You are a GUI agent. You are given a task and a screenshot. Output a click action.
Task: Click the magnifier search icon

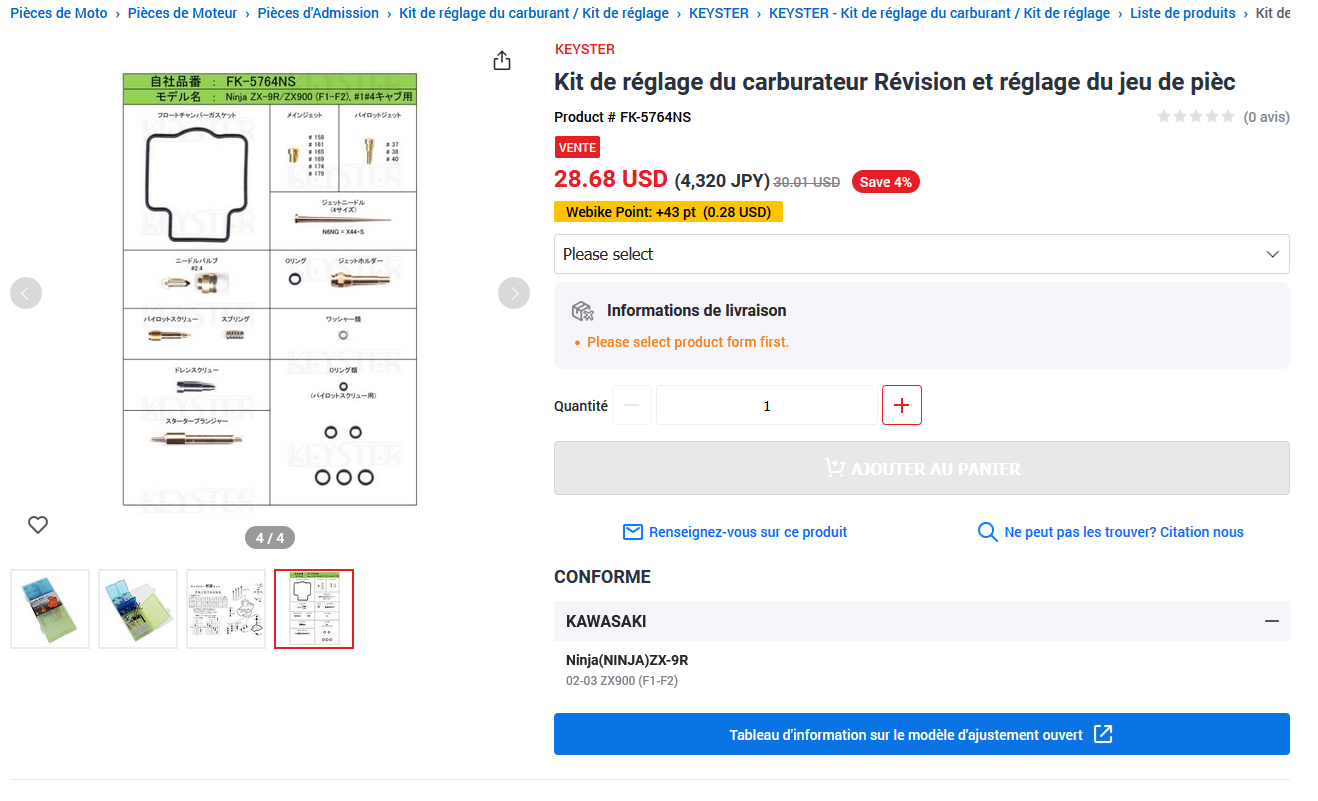pyautogui.click(x=987, y=532)
